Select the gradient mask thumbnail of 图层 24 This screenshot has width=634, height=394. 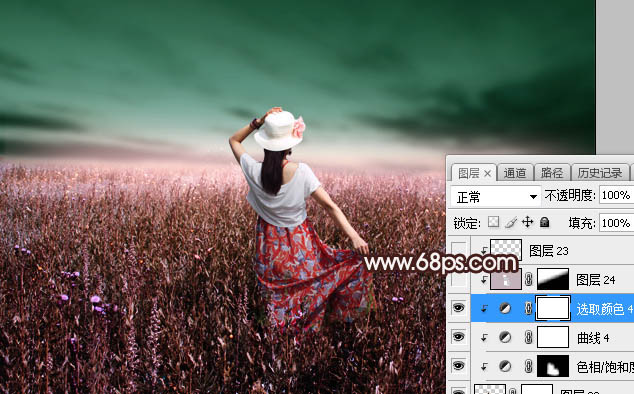point(553,280)
